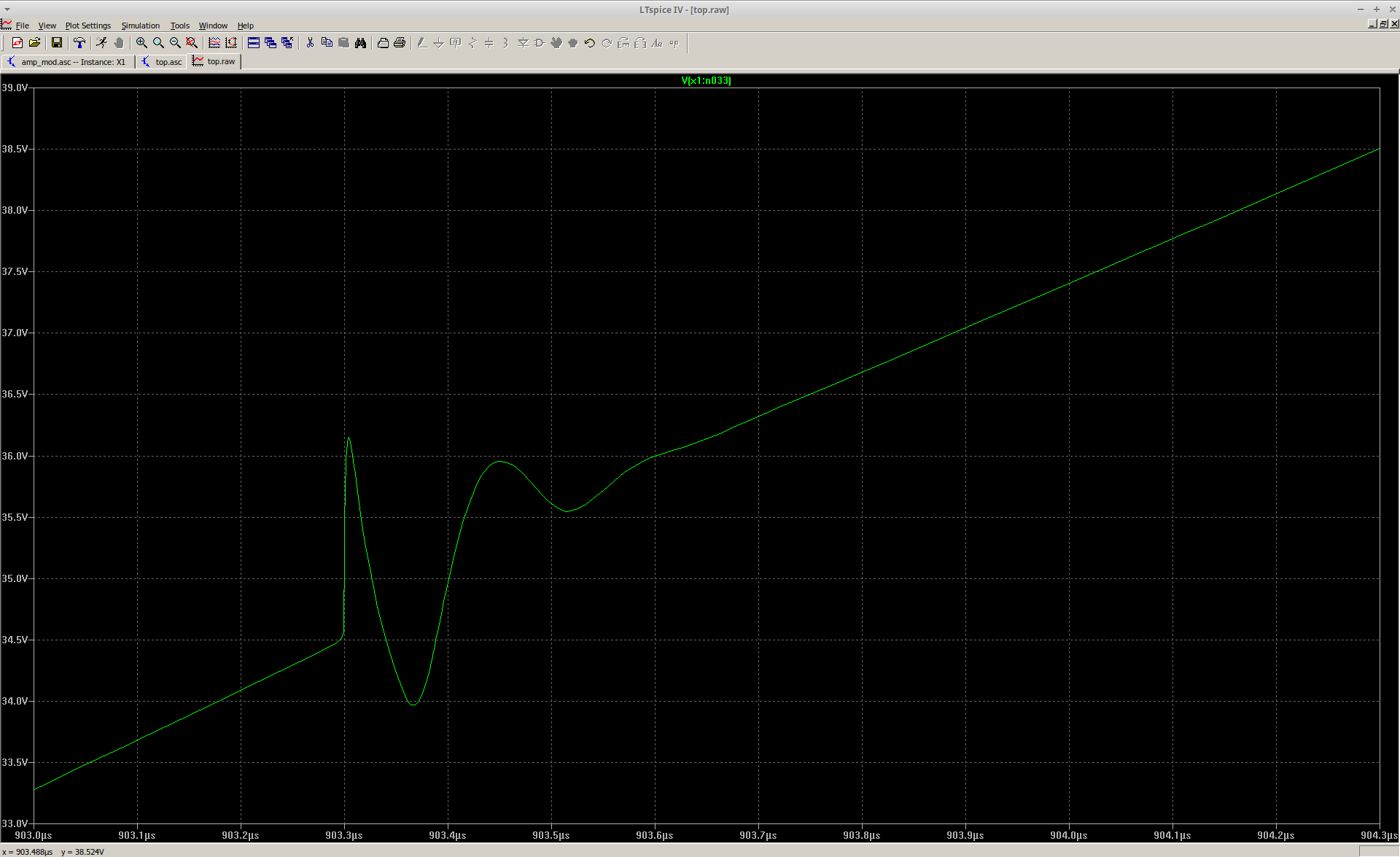Click the waveform peak near 903.3µs
The width and height of the screenshot is (1400, 857).
(349, 438)
